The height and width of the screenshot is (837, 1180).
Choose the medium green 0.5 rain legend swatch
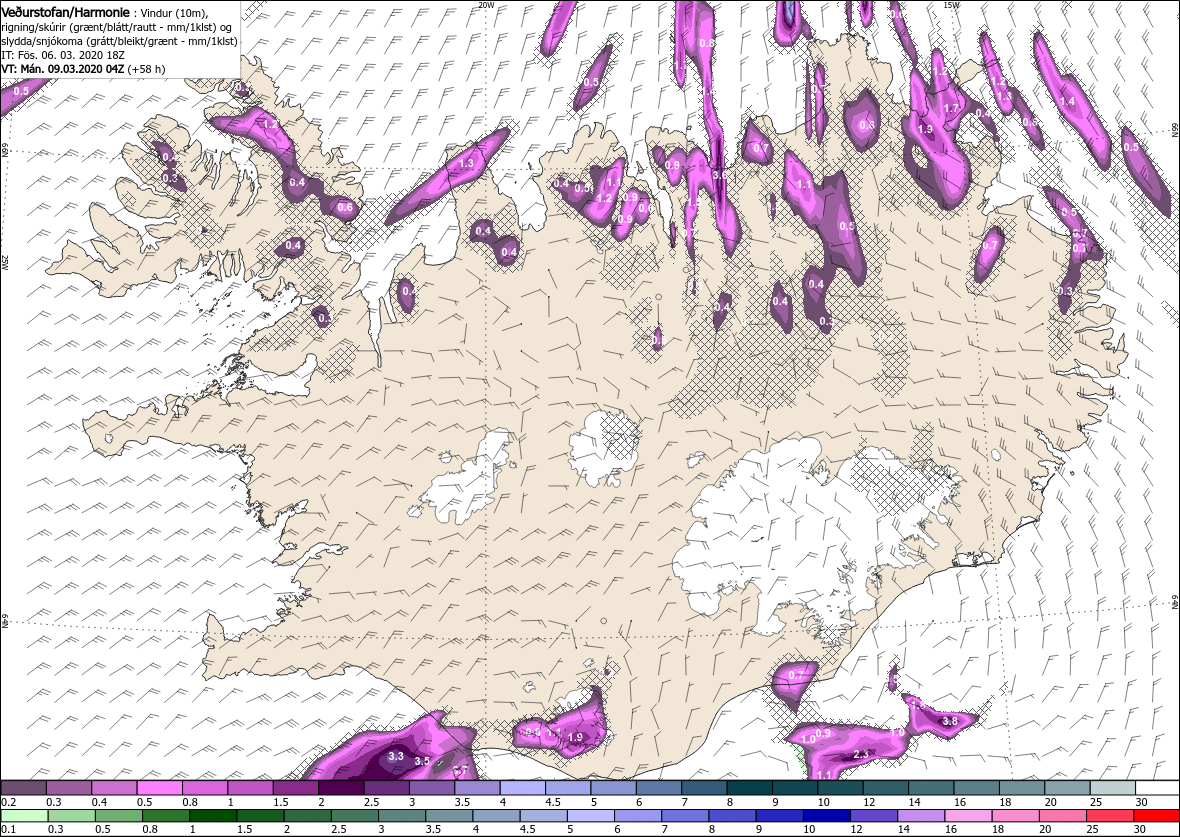pyautogui.click(x=119, y=816)
